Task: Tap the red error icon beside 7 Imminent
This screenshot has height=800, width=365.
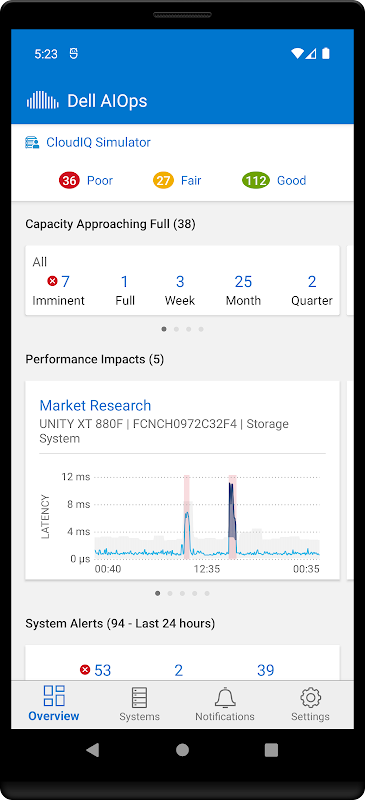Action: (52, 281)
